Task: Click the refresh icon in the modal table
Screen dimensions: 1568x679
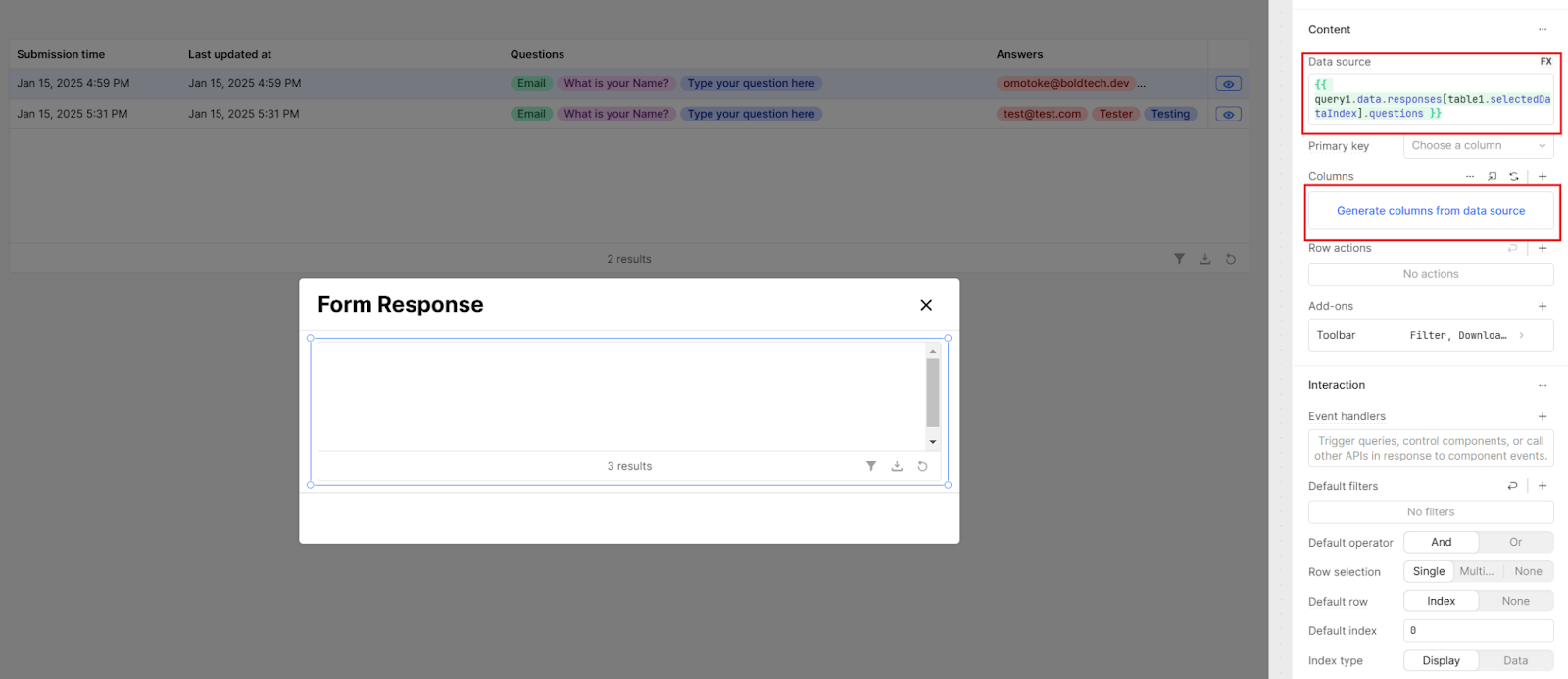Action: coord(922,466)
